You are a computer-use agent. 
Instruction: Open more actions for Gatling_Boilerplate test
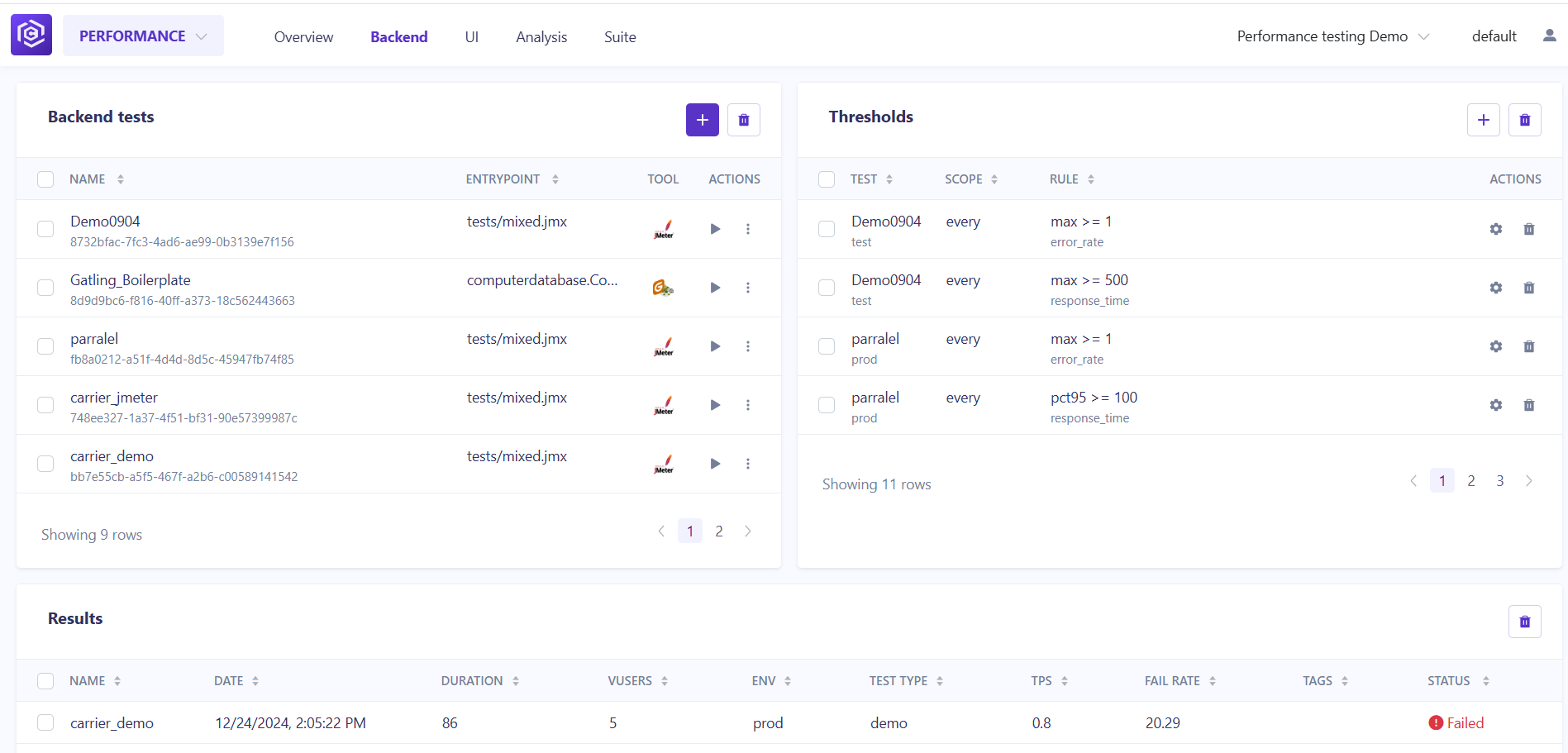click(748, 288)
